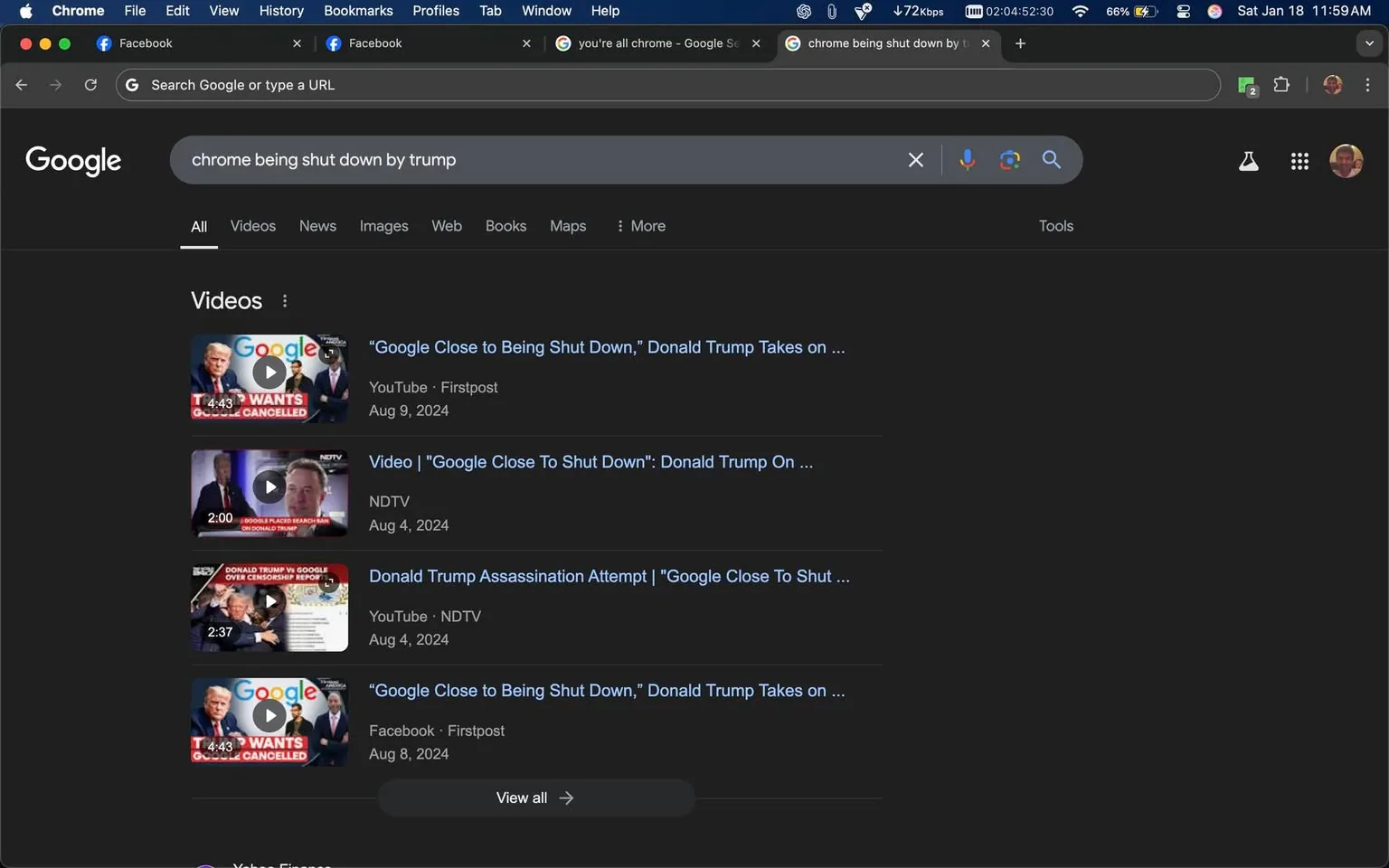
Task: Play the Firstpost video thumbnail
Action: point(269,371)
